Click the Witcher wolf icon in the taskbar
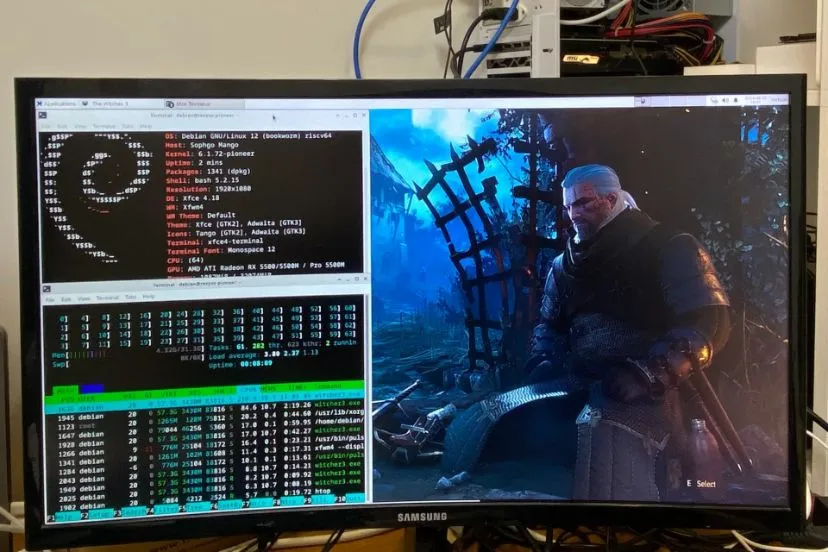 (x=85, y=104)
